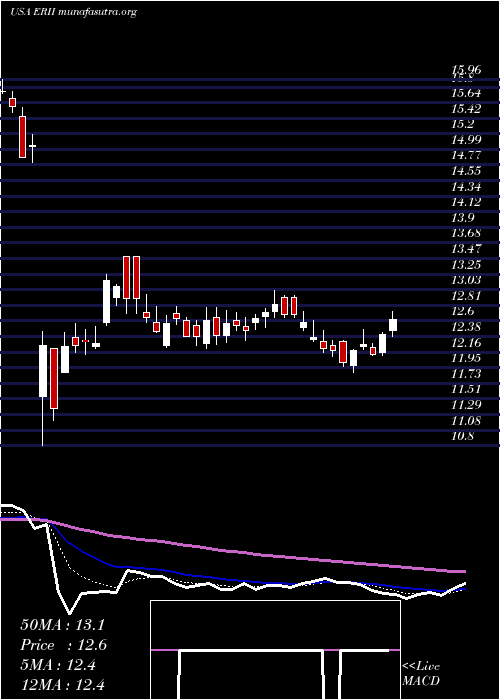
Task: Click the 14.55 price level label
Action: [467, 171]
